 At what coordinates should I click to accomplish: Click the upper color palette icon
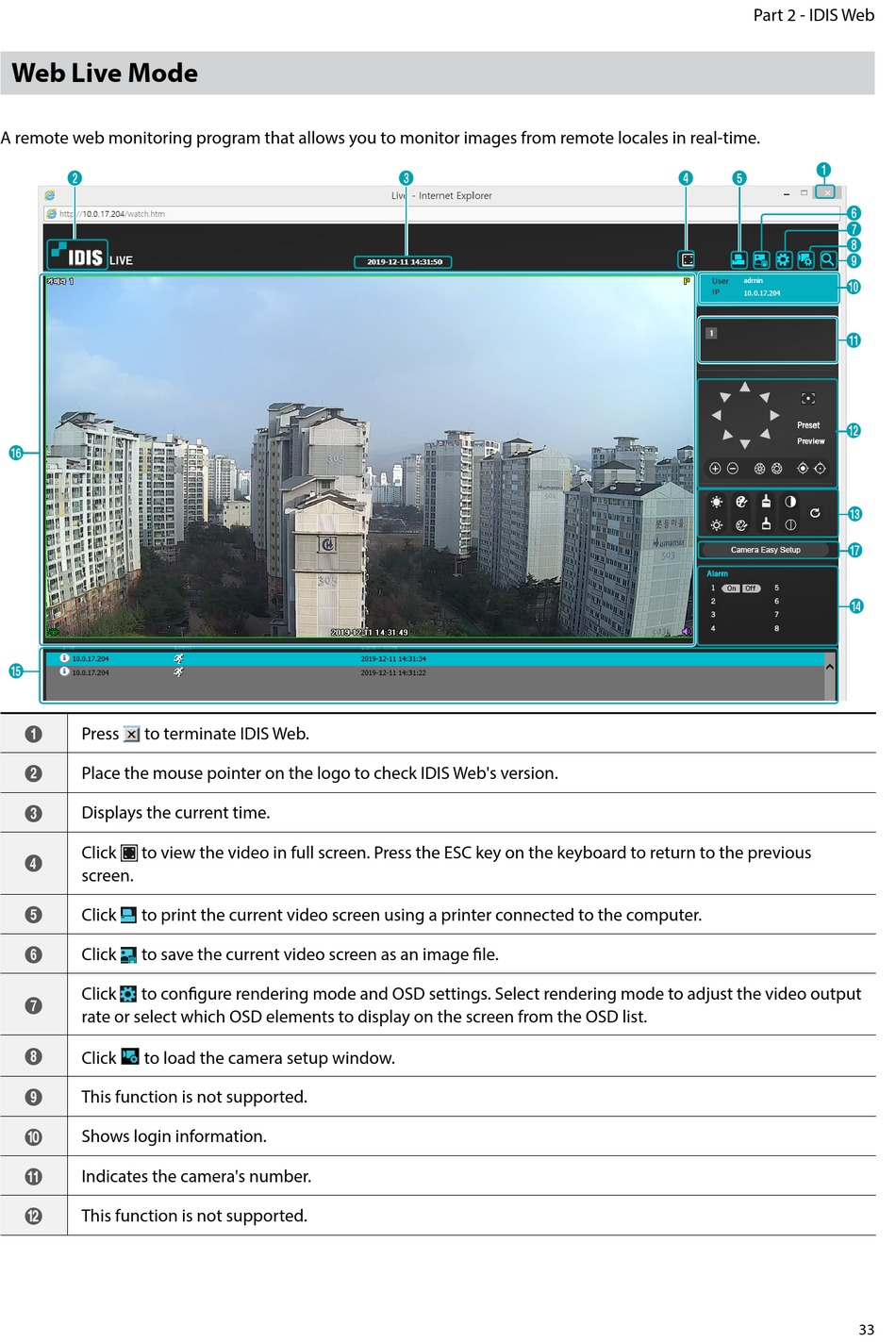coord(741,503)
